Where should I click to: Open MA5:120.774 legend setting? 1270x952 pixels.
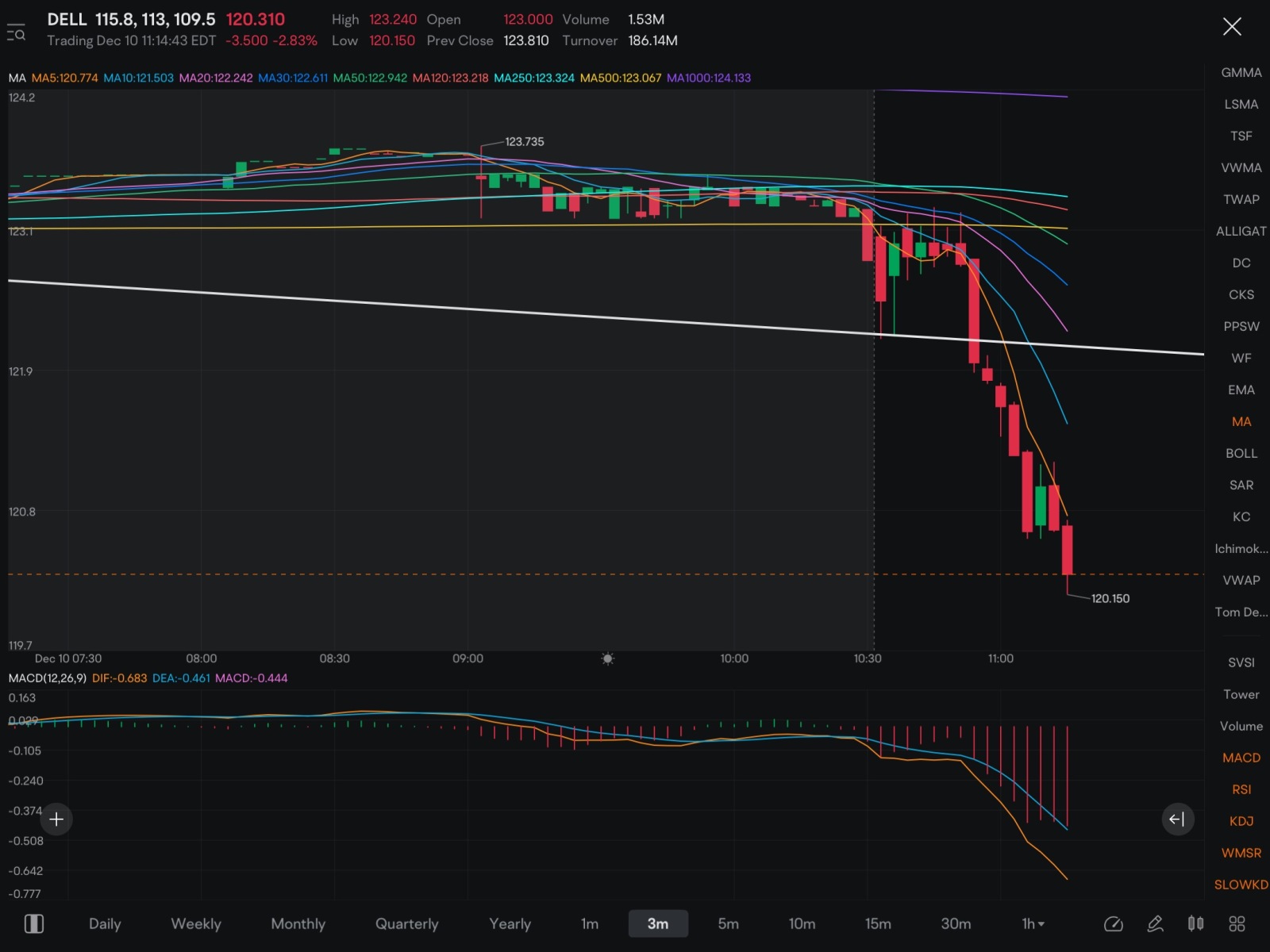64,78
